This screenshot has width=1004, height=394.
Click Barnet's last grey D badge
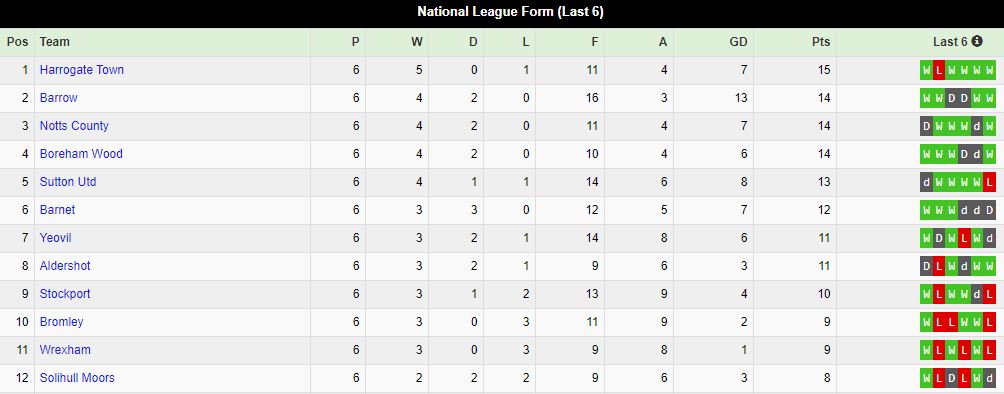tap(990, 210)
